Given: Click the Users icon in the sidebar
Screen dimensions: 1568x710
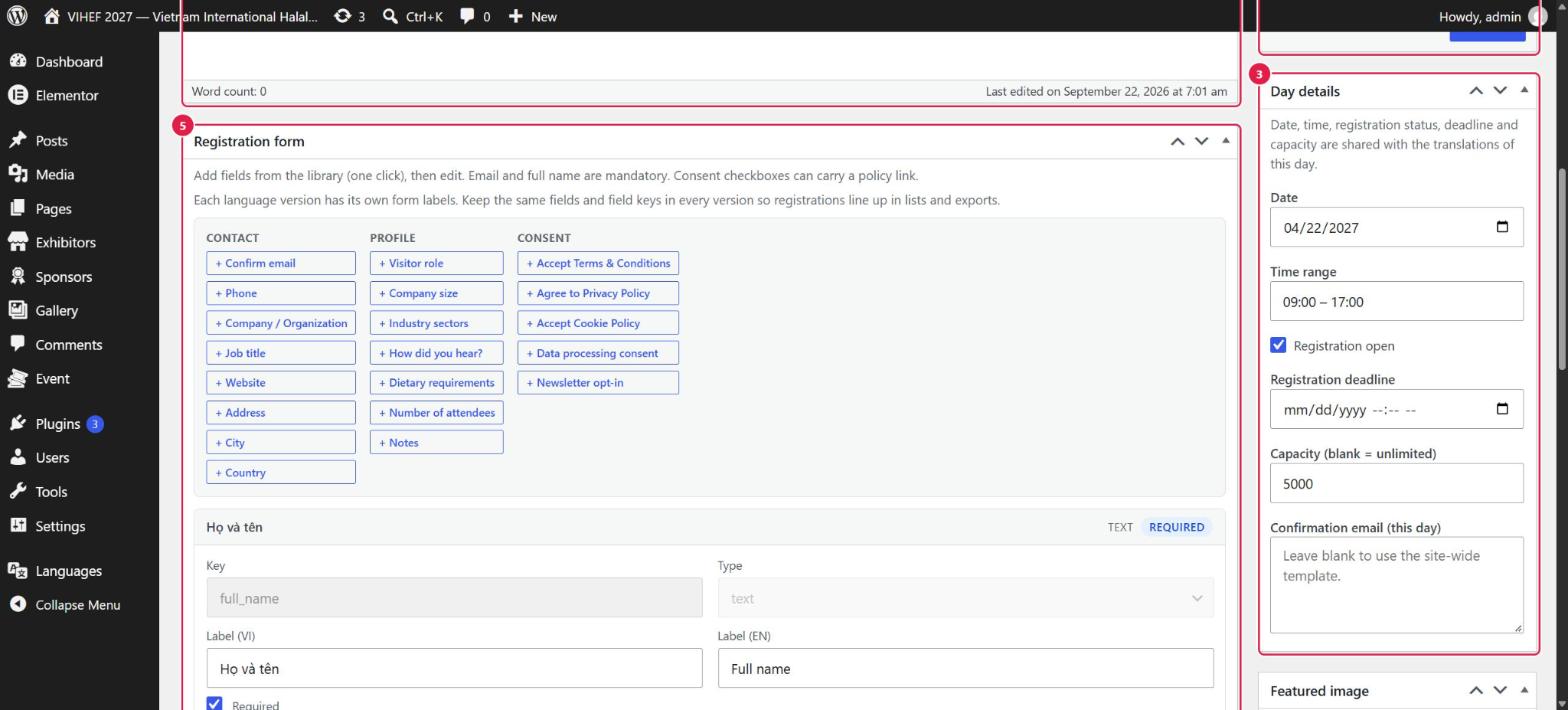Looking at the screenshot, I should coord(17,457).
